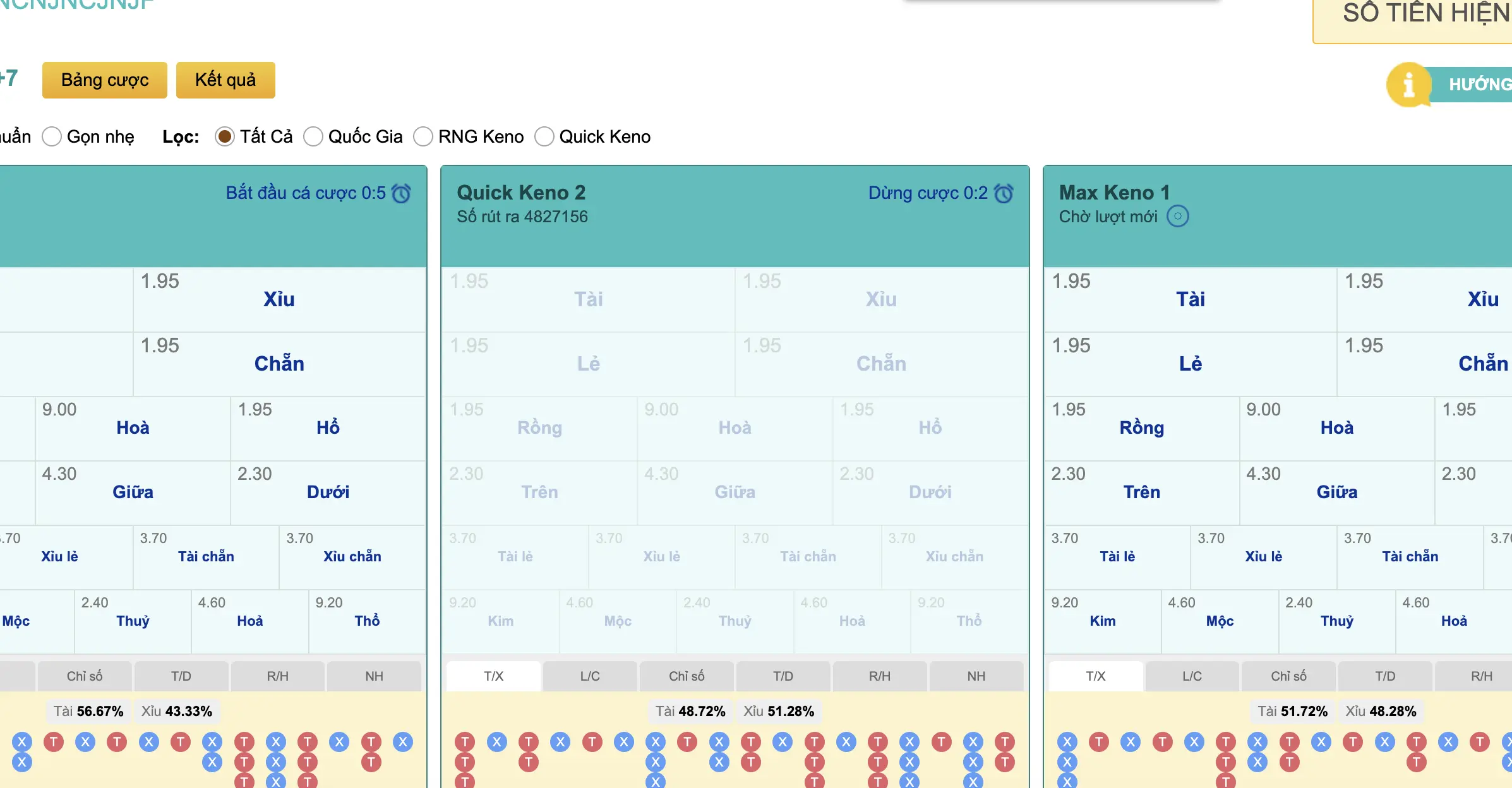Bet on Tài 1.95 in Max Keno 1
Image resolution: width=1512 pixels, height=788 pixels.
click(1191, 300)
